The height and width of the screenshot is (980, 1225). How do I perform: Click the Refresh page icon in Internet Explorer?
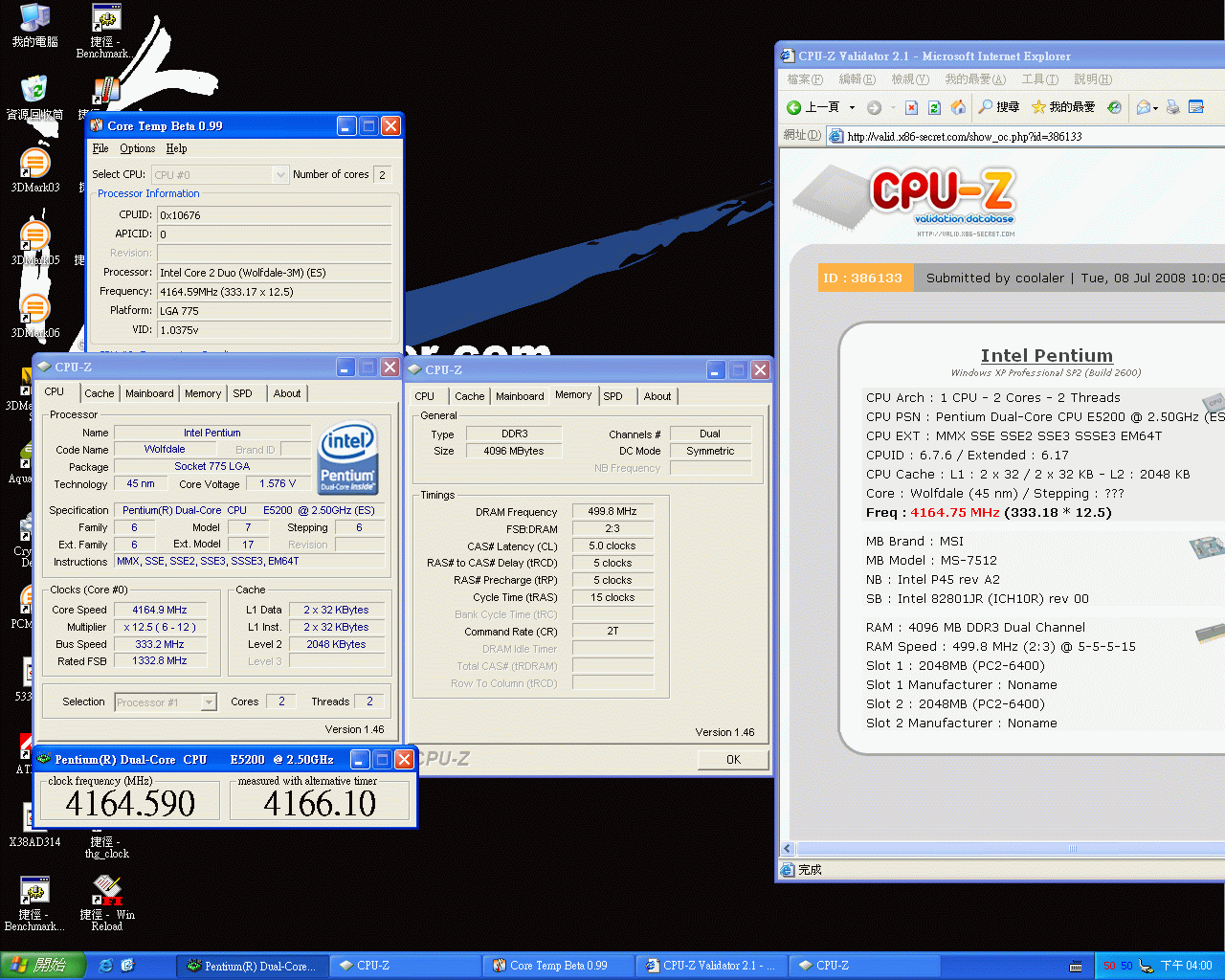(935, 107)
